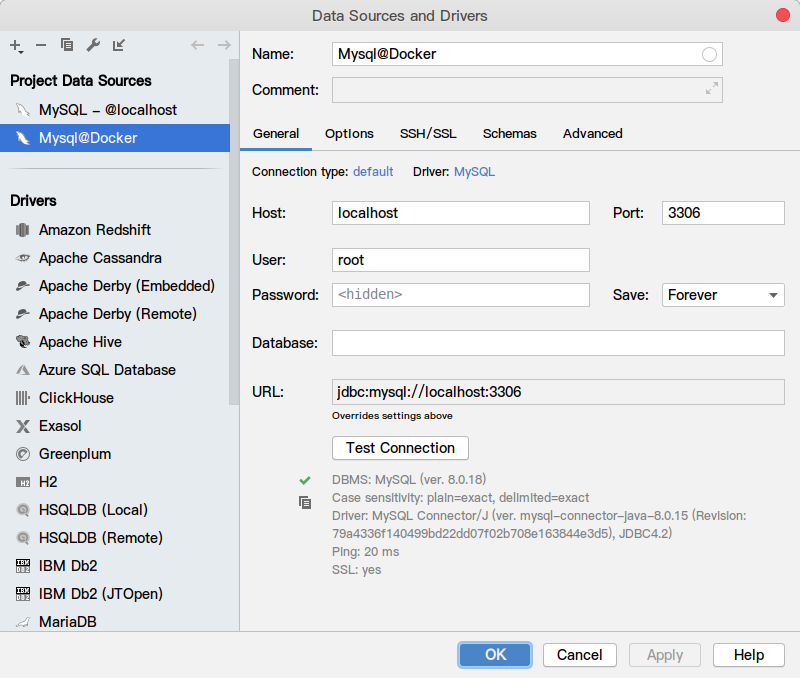
Task: Switch to the Options tab
Action: (x=349, y=134)
